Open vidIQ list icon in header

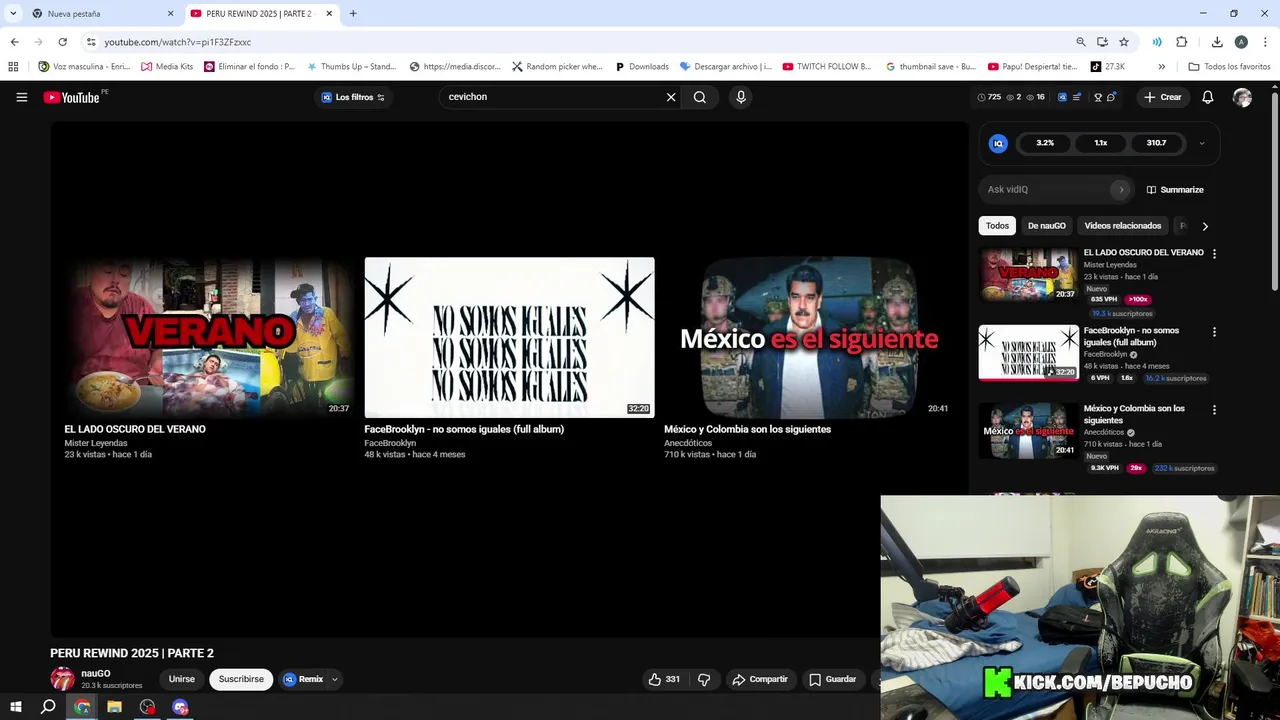pyautogui.click(x=1077, y=97)
